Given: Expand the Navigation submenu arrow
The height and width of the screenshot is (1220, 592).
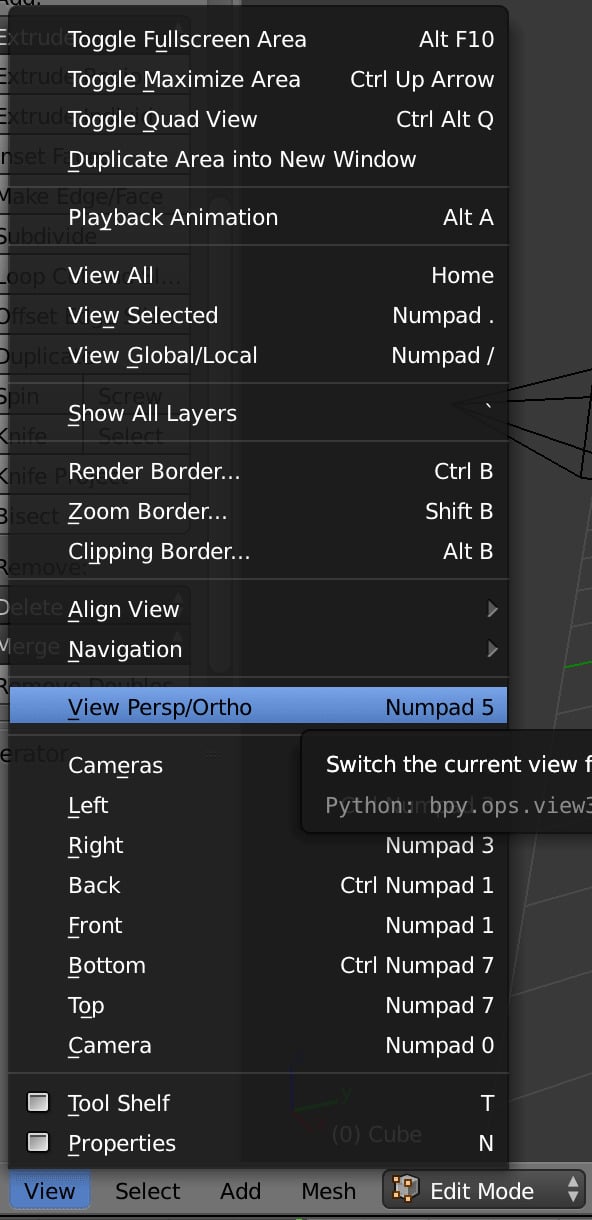Looking at the screenshot, I should (491, 649).
